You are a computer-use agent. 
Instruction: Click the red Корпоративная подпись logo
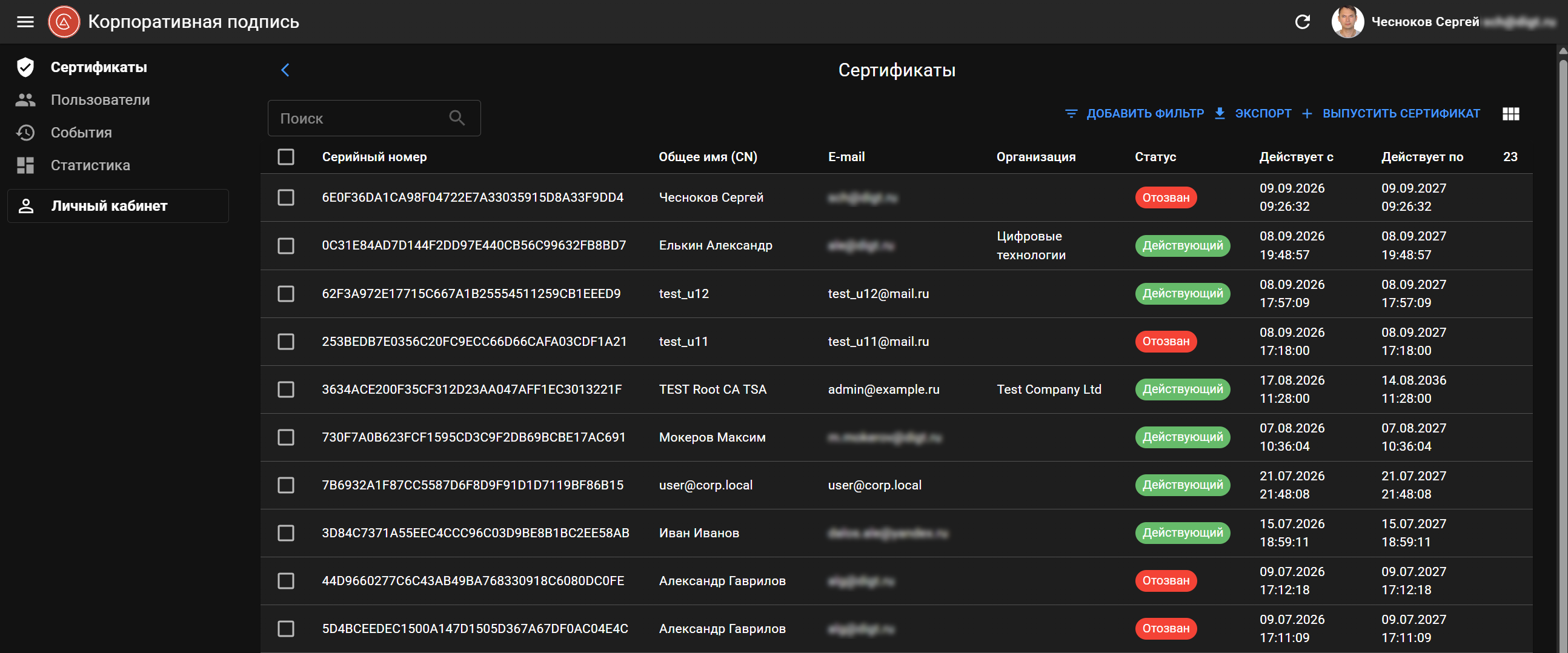point(64,22)
